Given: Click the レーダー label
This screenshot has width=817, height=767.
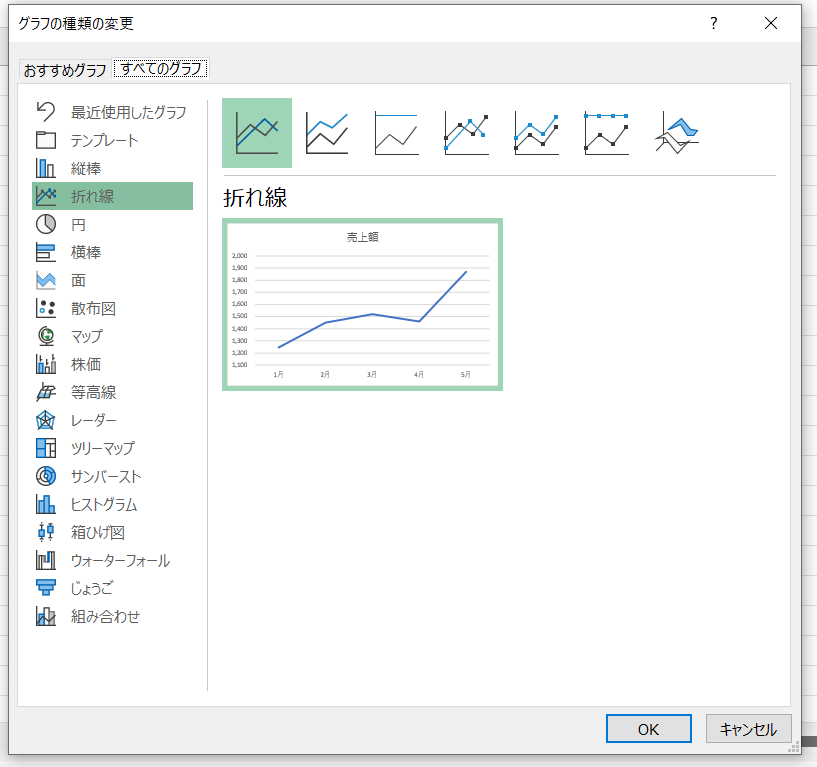Looking at the screenshot, I should pos(94,420).
